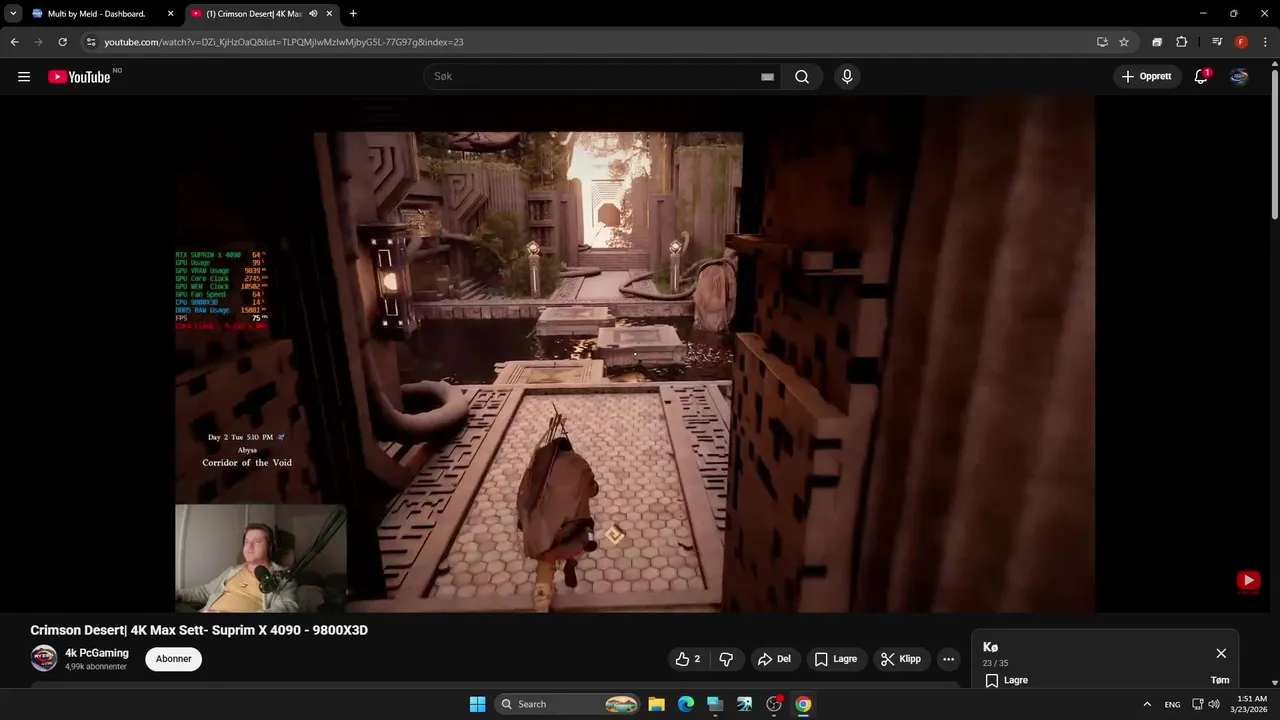
Task: Save the queue with the Lagre button in the Kø panel
Action: [x=1007, y=680]
